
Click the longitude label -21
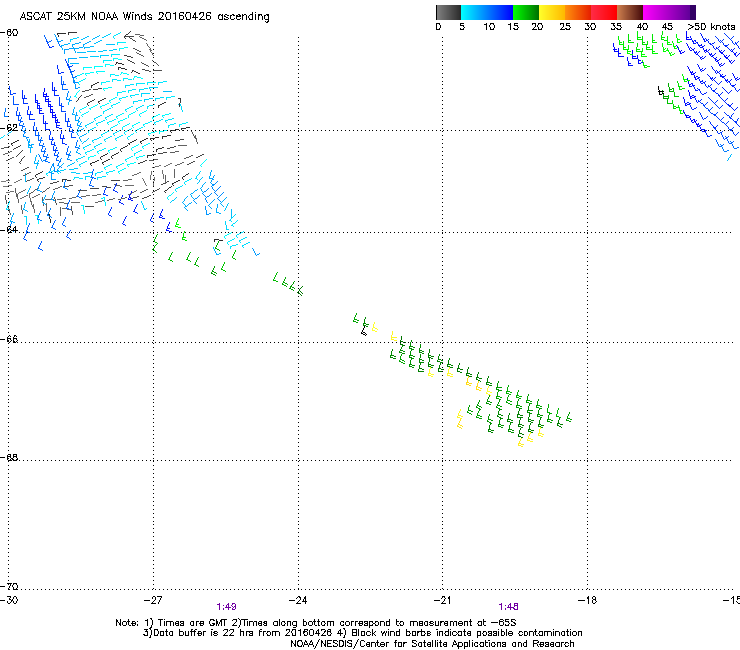click(442, 600)
